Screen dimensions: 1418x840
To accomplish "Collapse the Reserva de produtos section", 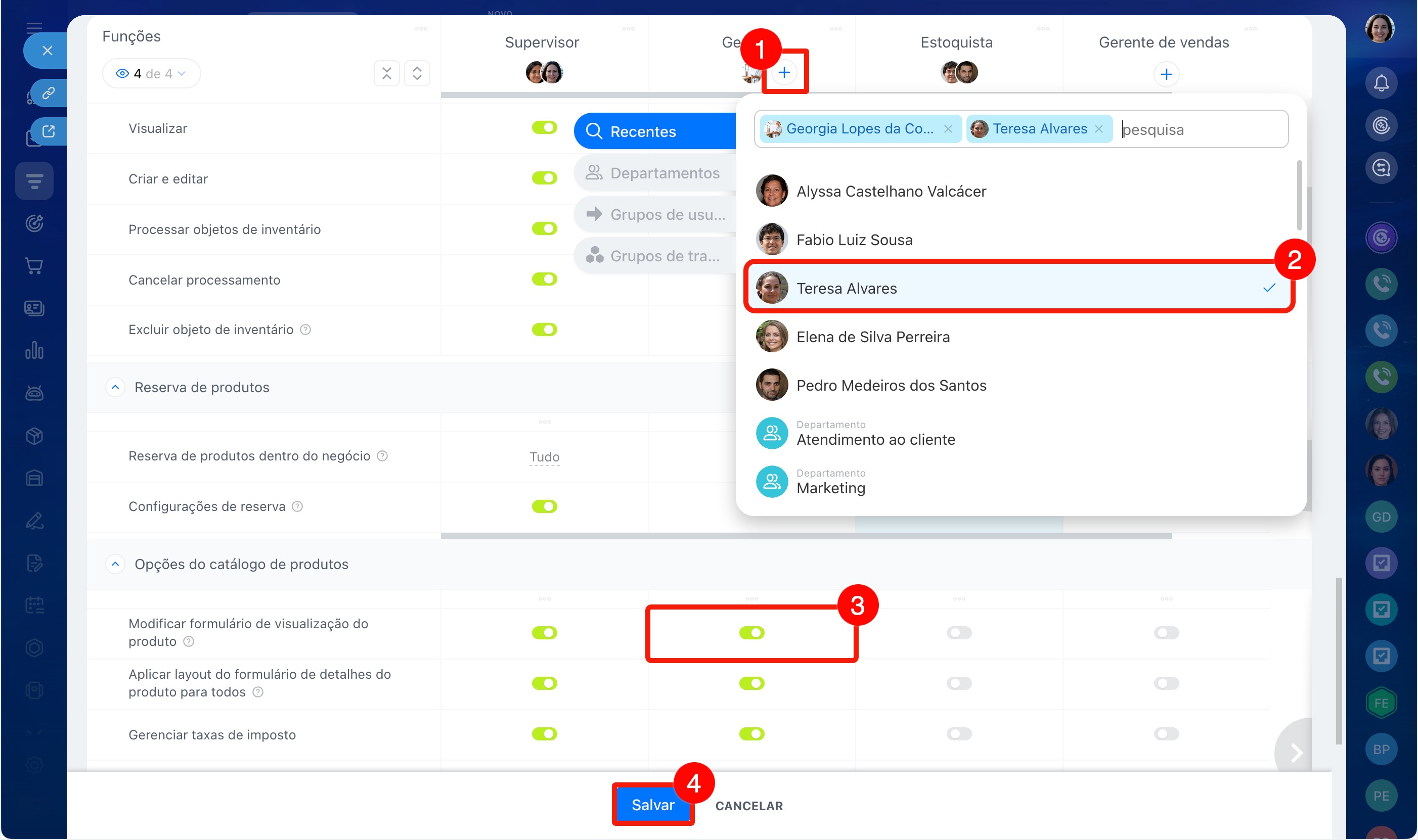I will pyautogui.click(x=115, y=387).
